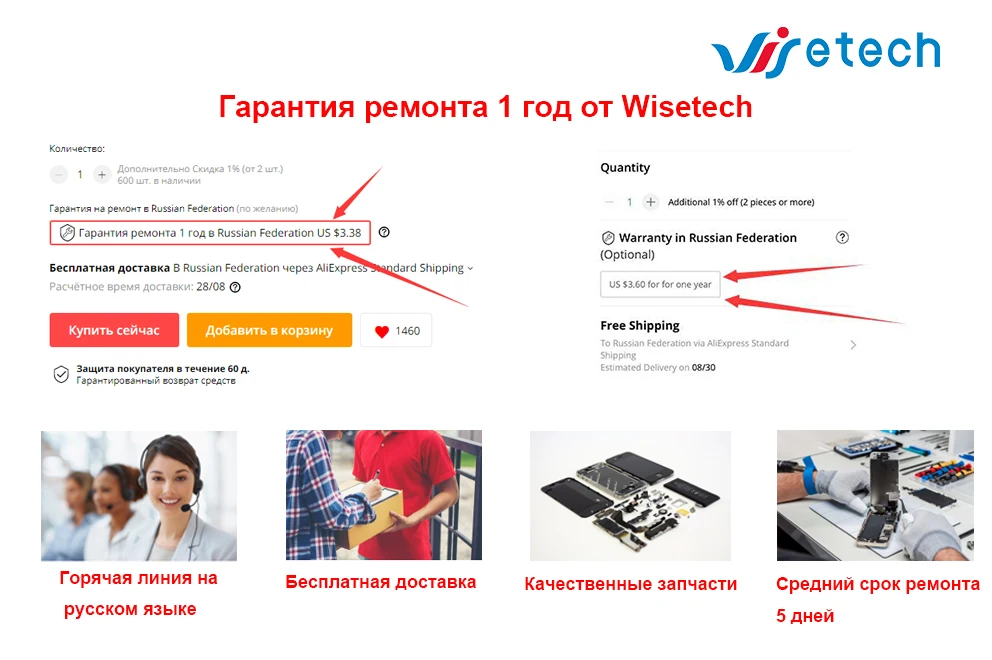Click the Wisetech logo
992x660 pixels.
point(826,51)
